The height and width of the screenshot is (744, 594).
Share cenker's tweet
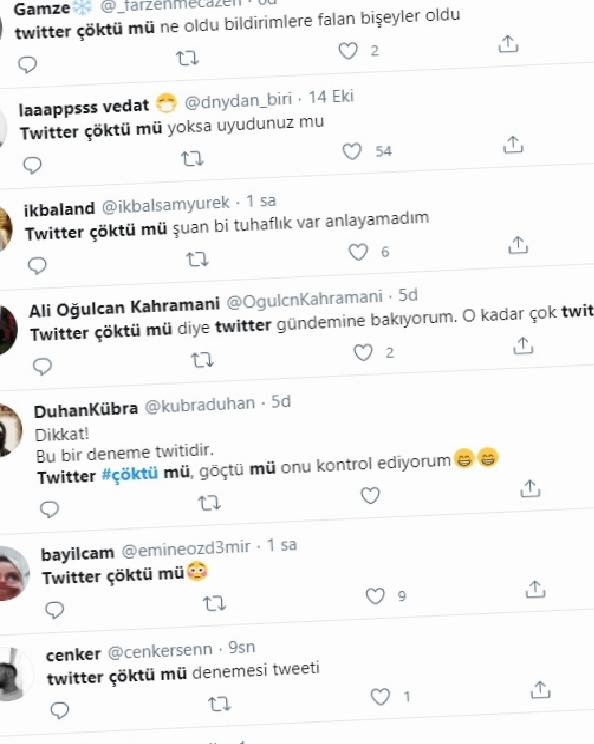point(540,690)
